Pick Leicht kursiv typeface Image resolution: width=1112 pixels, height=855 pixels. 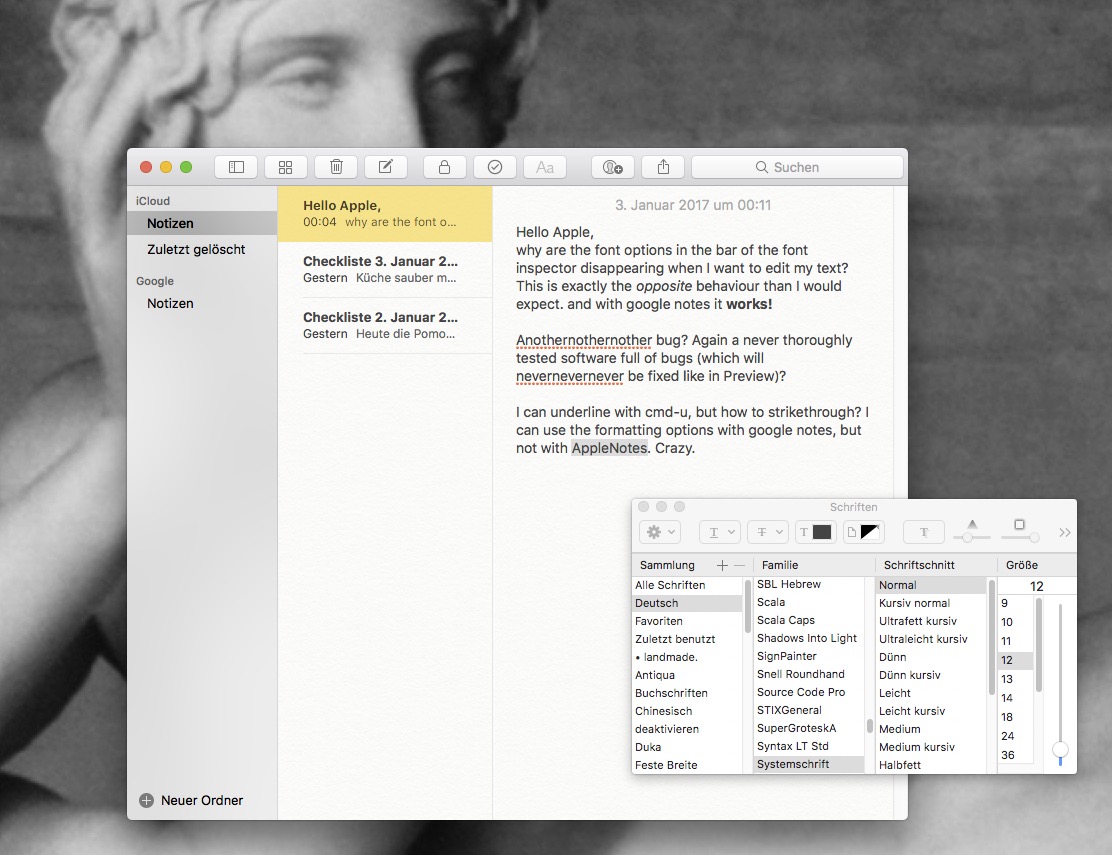coord(931,711)
